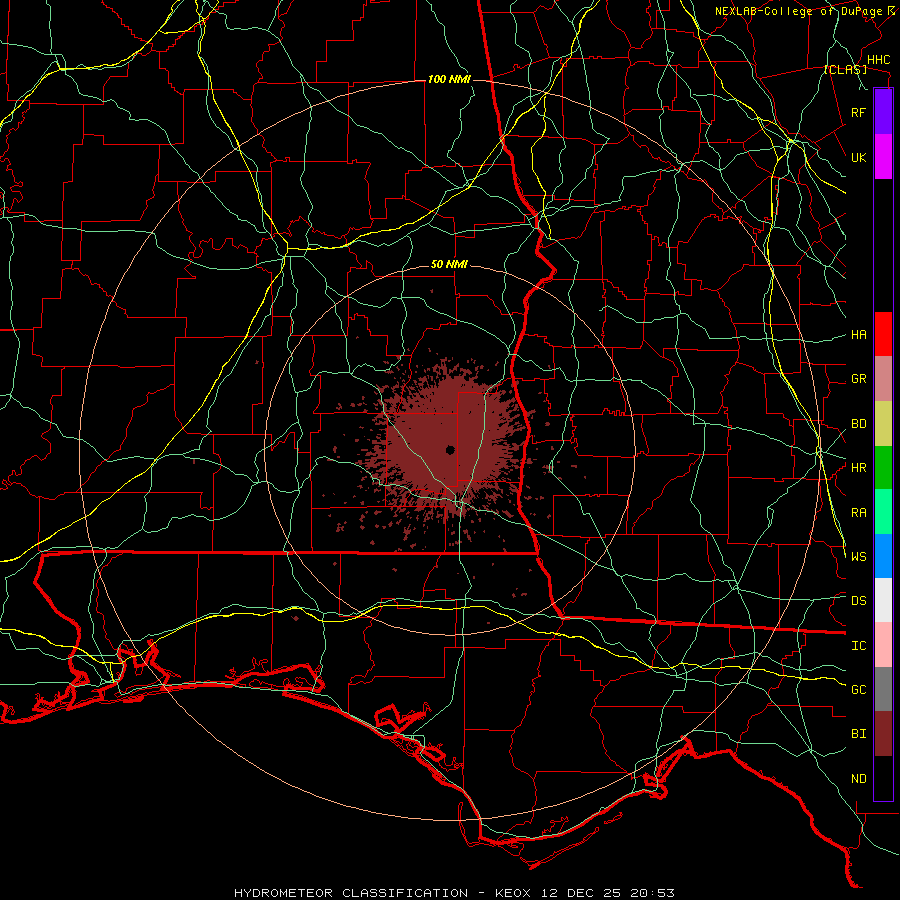Viewport: 900px width, 900px height.
Task: Click the UK legend label
Action: pyautogui.click(x=859, y=157)
